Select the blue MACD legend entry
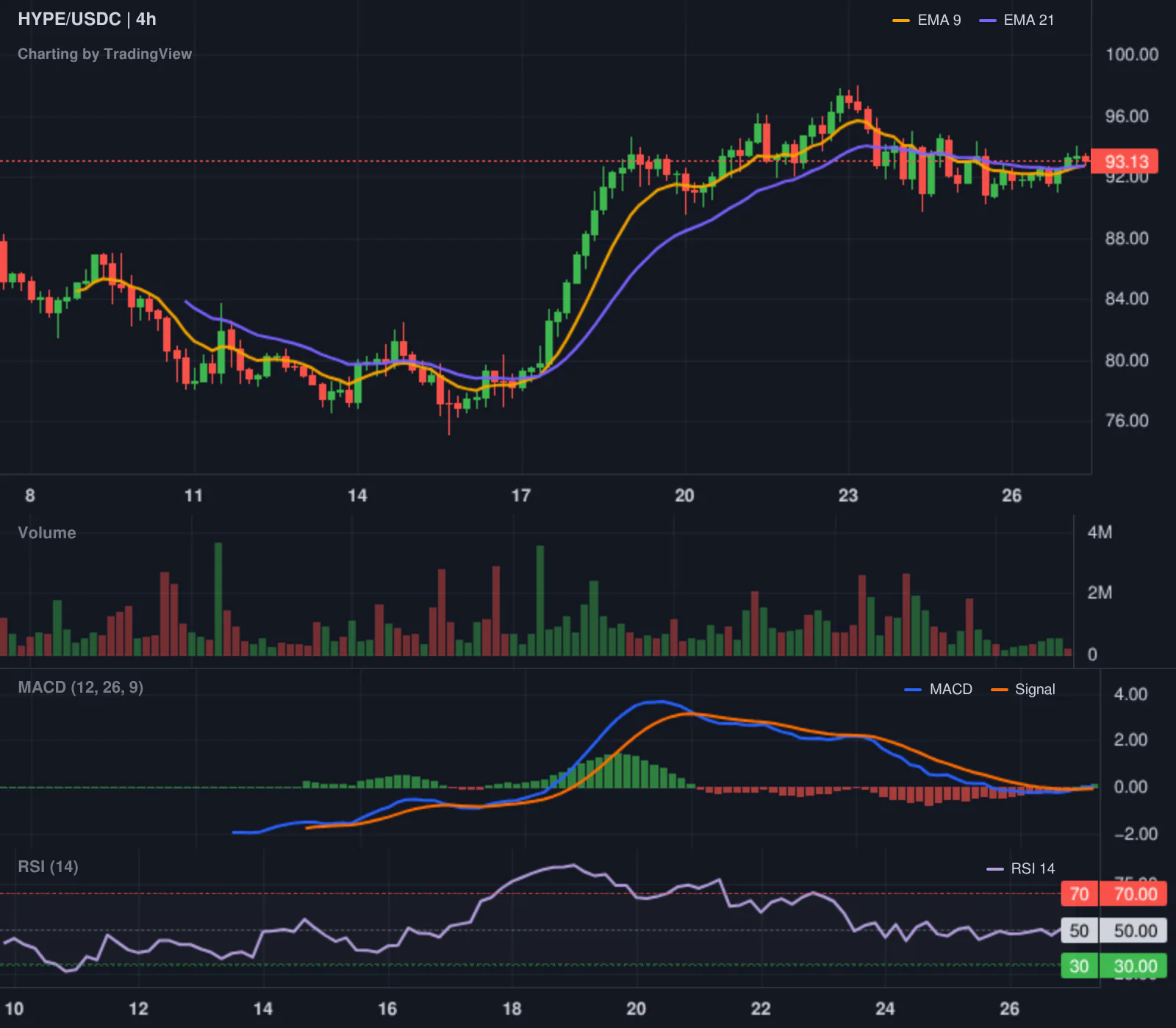 [939, 690]
